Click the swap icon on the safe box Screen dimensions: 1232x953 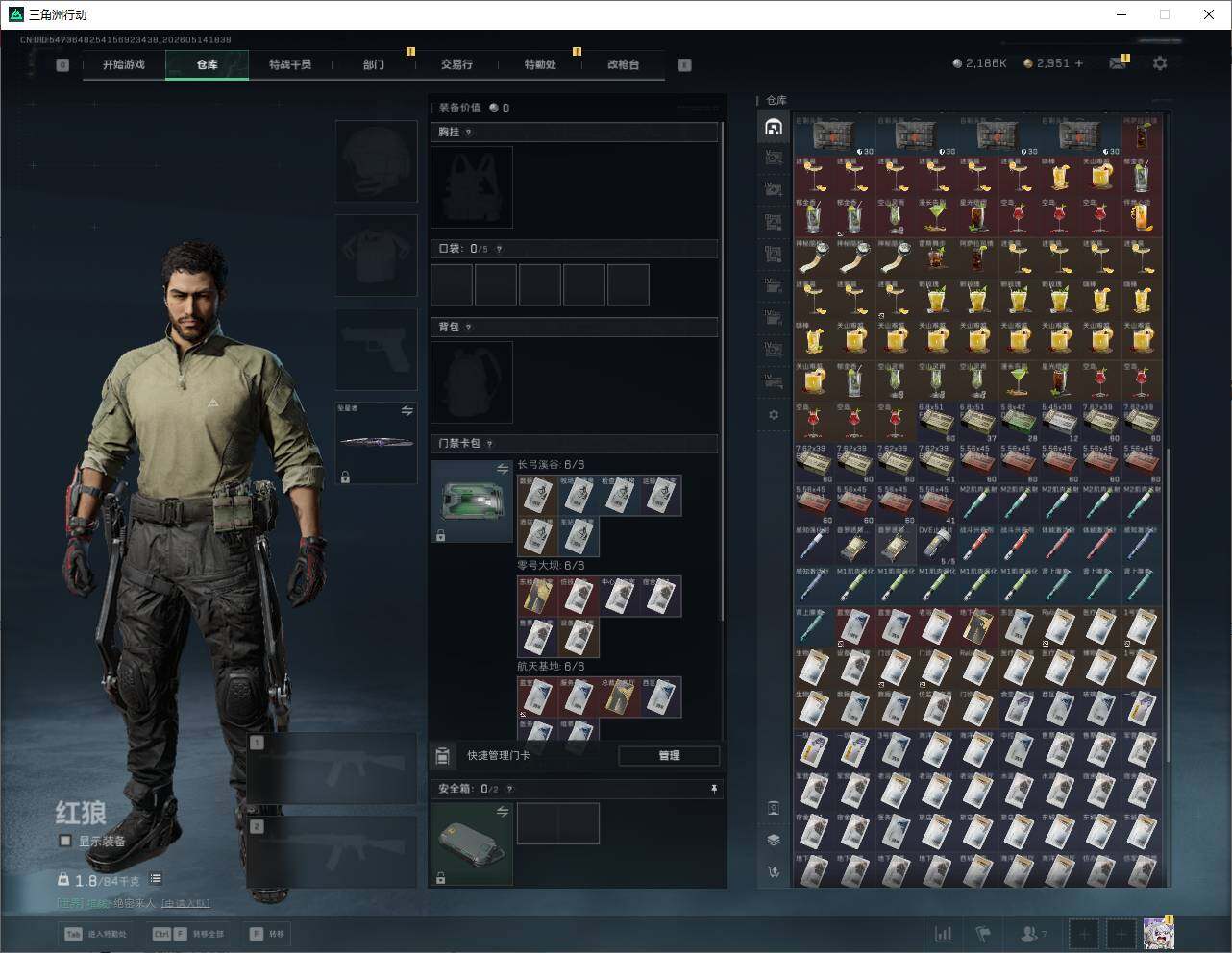(503, 812)
